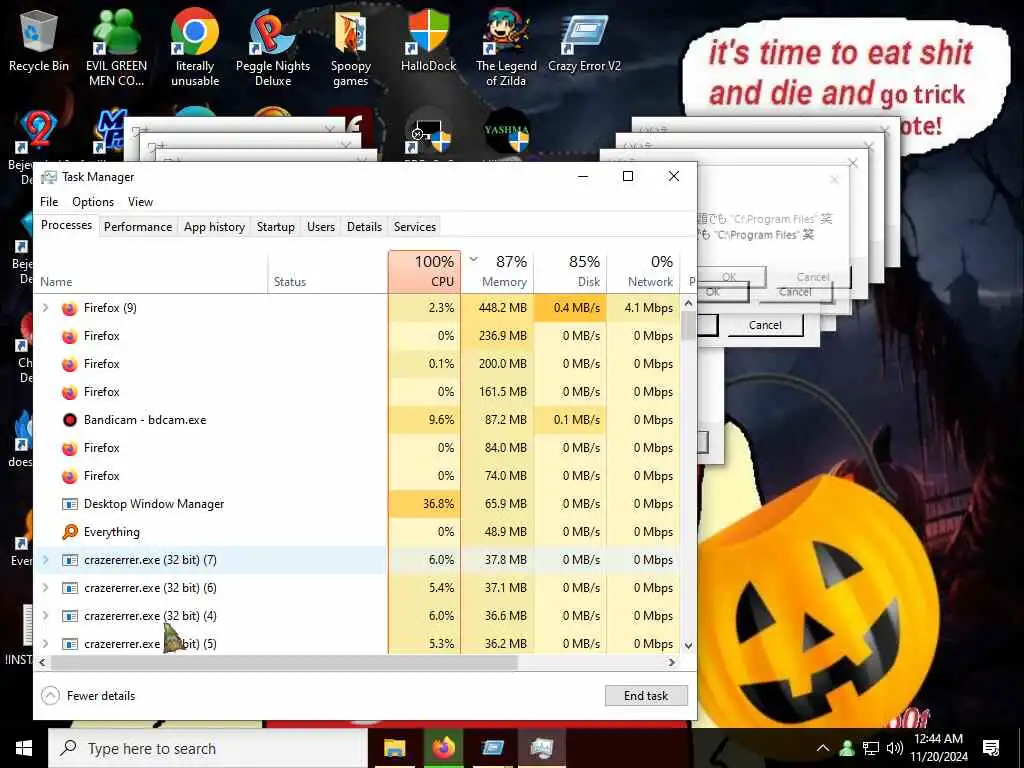The image size is (1024, 768).
Task: Select the Desktop Window Manager row
Action: click(357, 504)
